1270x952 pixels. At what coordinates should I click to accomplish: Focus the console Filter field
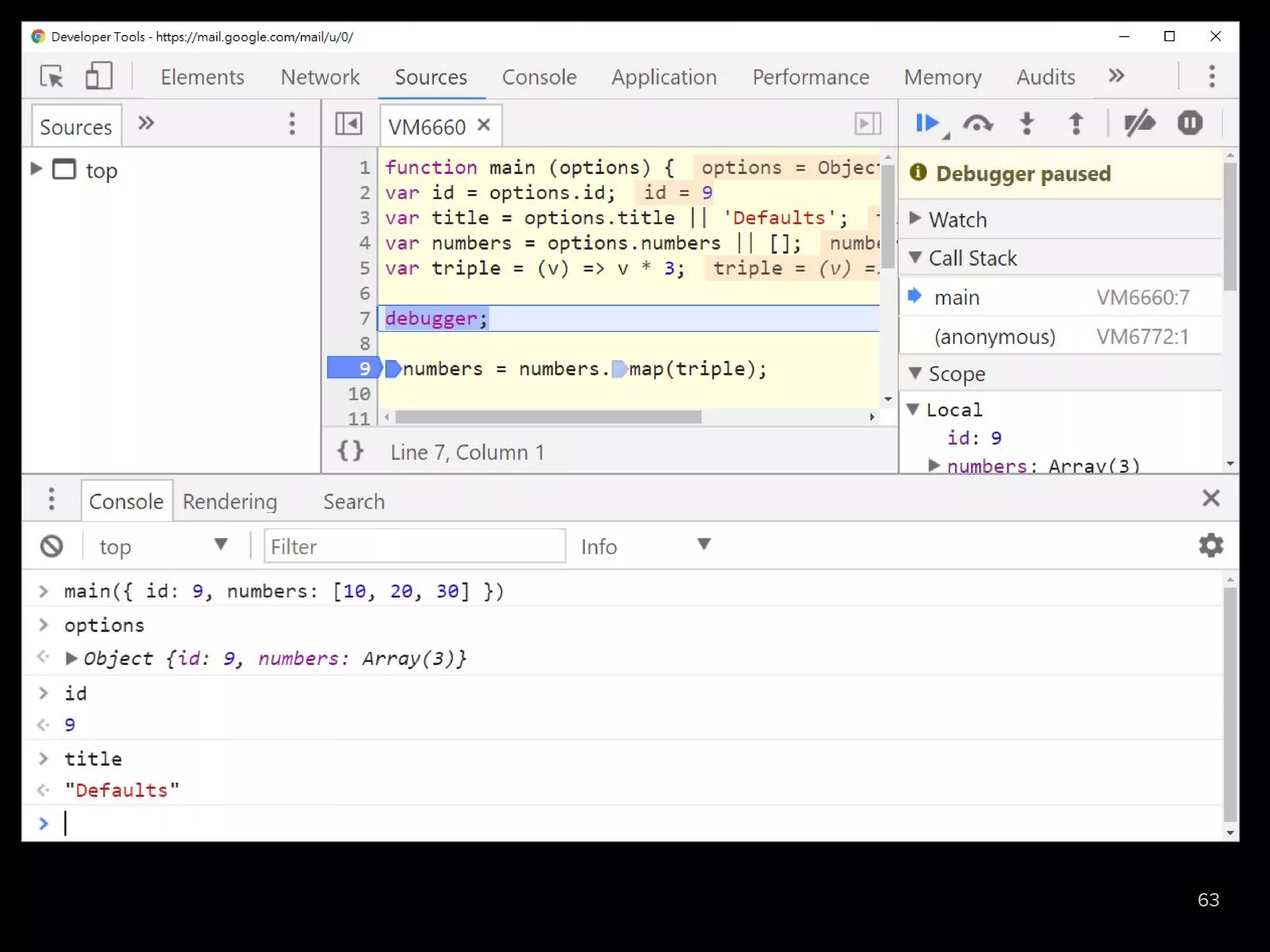click(x=414, y=546)
